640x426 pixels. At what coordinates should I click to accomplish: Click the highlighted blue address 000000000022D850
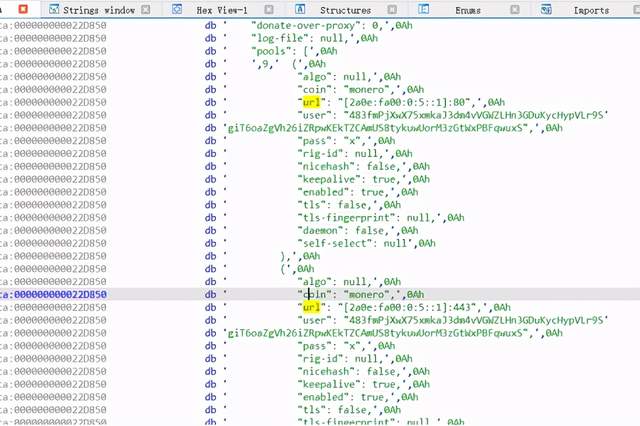[60, 294]
